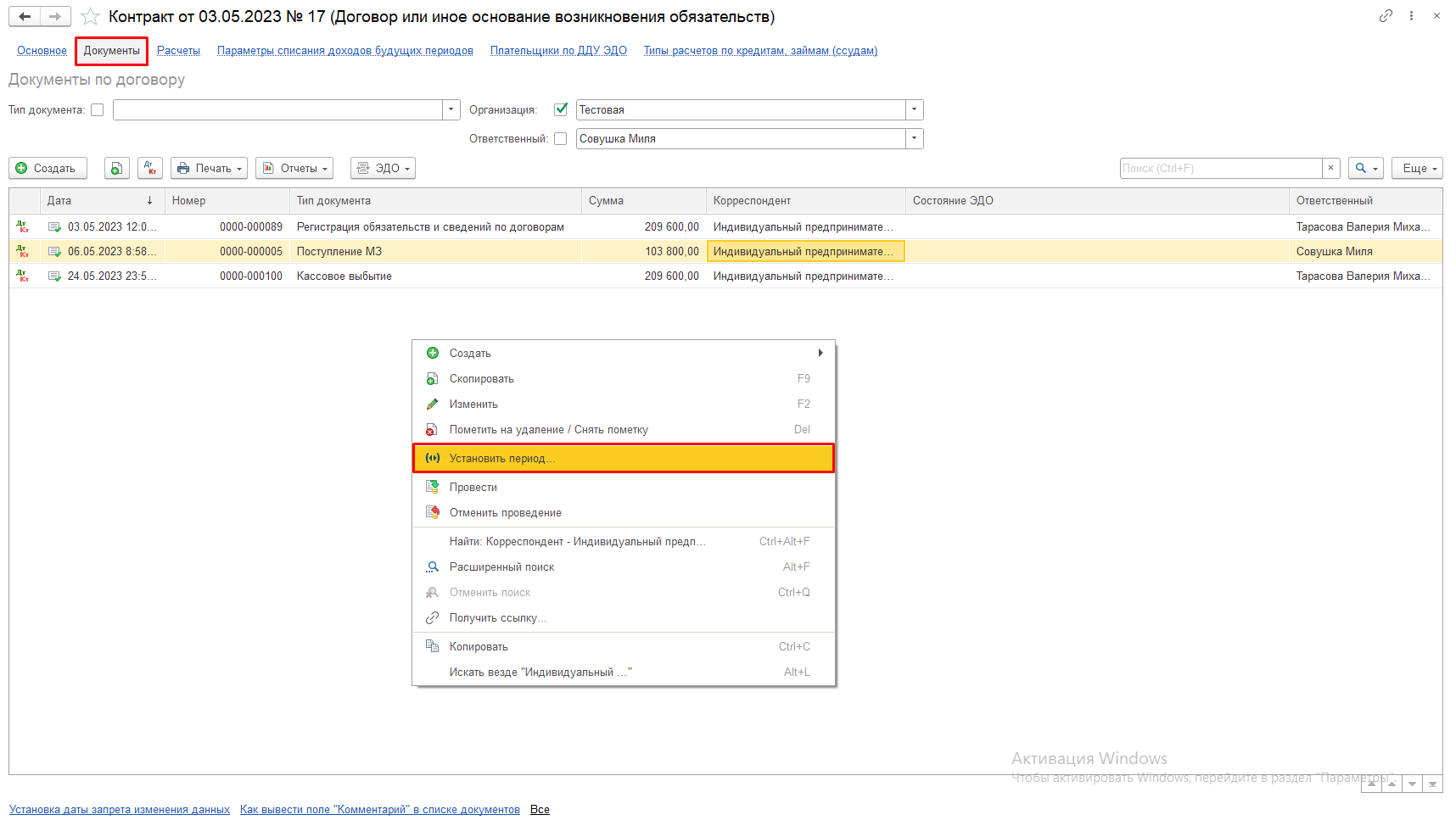Click the Состояние ЭДО column header
The image size is (1456, 826).
coord(1097,200)
